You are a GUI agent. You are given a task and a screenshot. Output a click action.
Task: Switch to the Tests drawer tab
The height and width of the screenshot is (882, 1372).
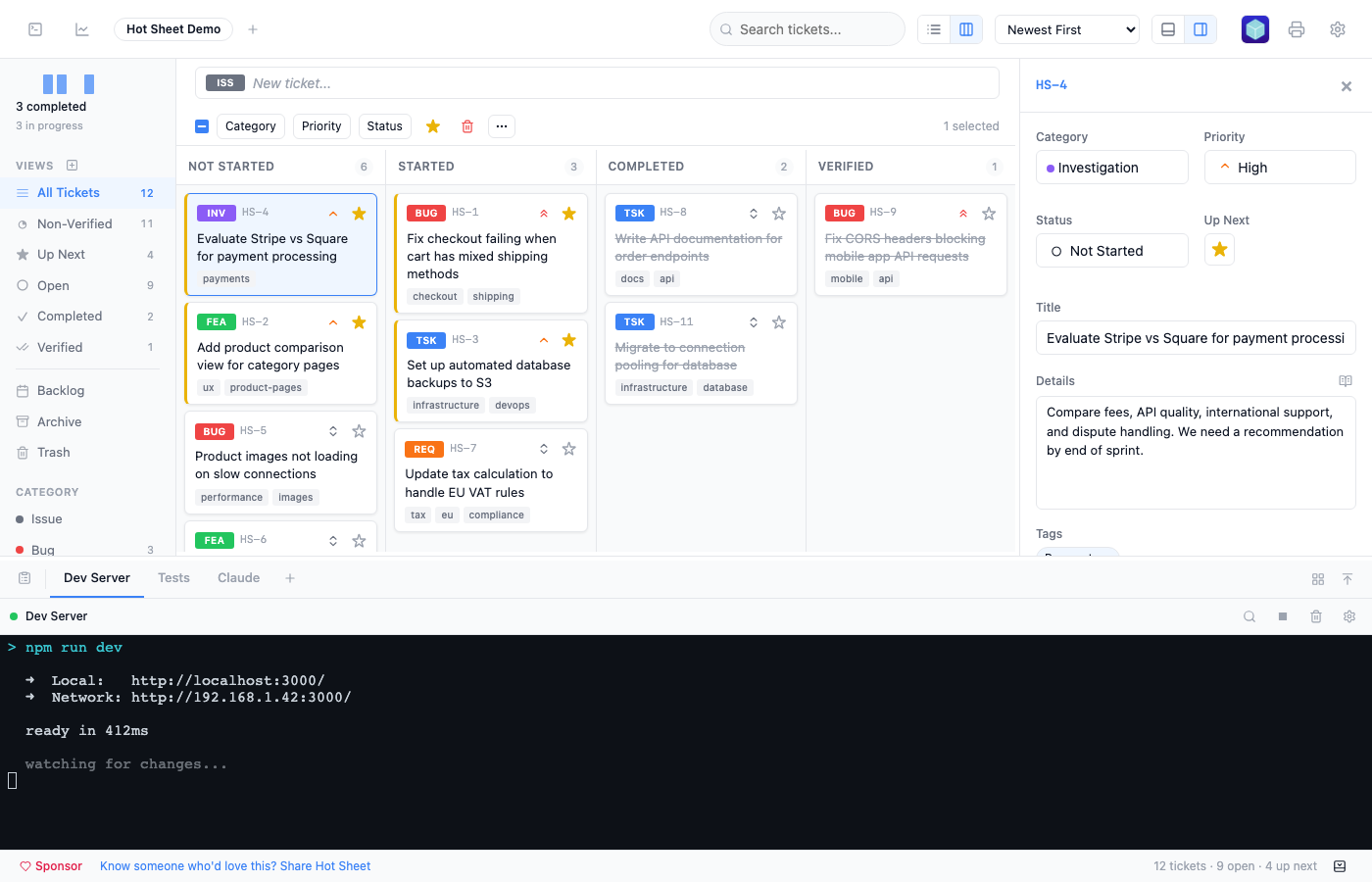pyautogui.click(x=173, y=578)
